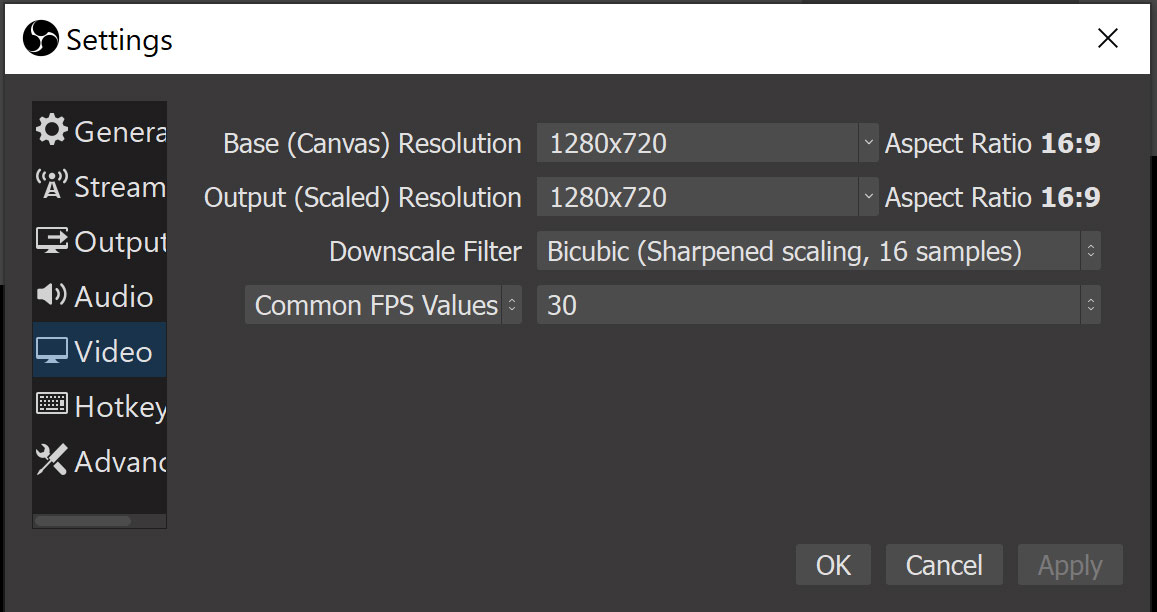Screen dimensions: 1157x612
Task: Open the Stream settings tab
Action: 119,186
